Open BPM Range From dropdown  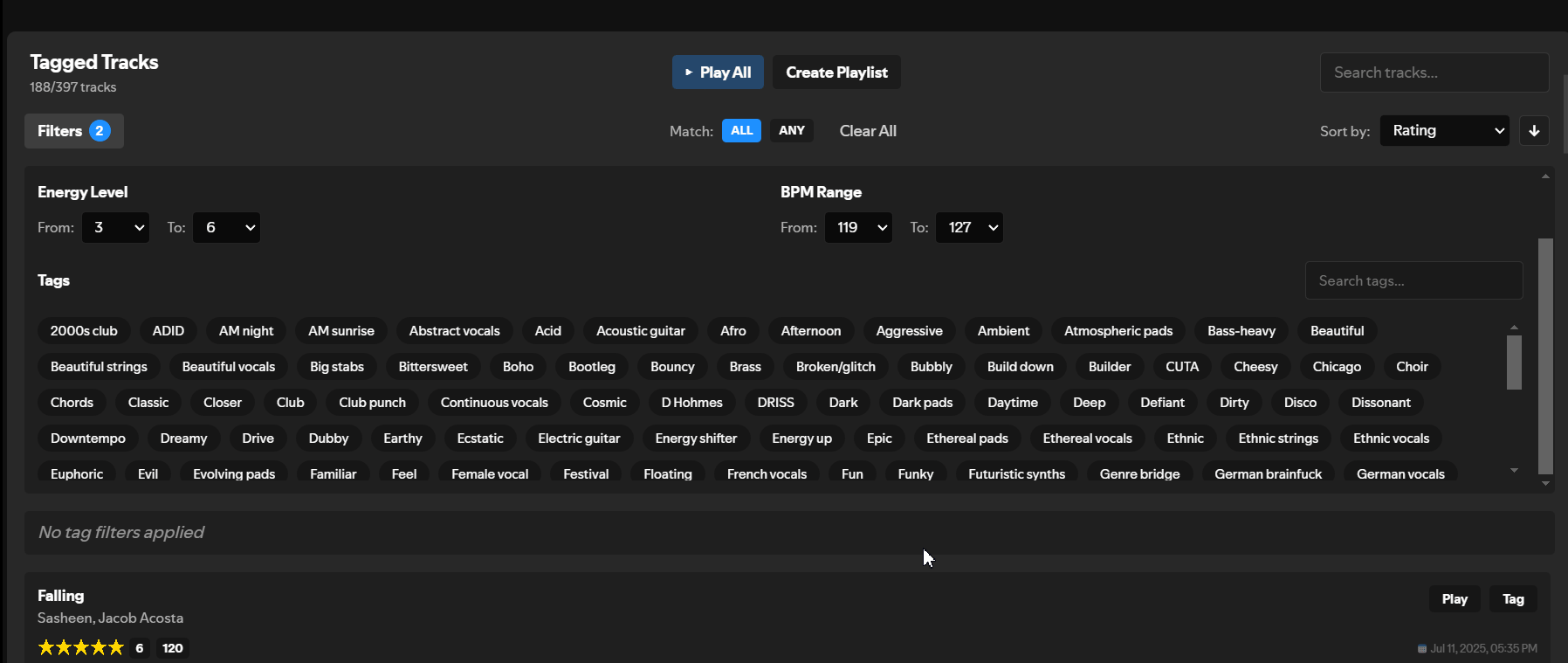tap(858, 227)
